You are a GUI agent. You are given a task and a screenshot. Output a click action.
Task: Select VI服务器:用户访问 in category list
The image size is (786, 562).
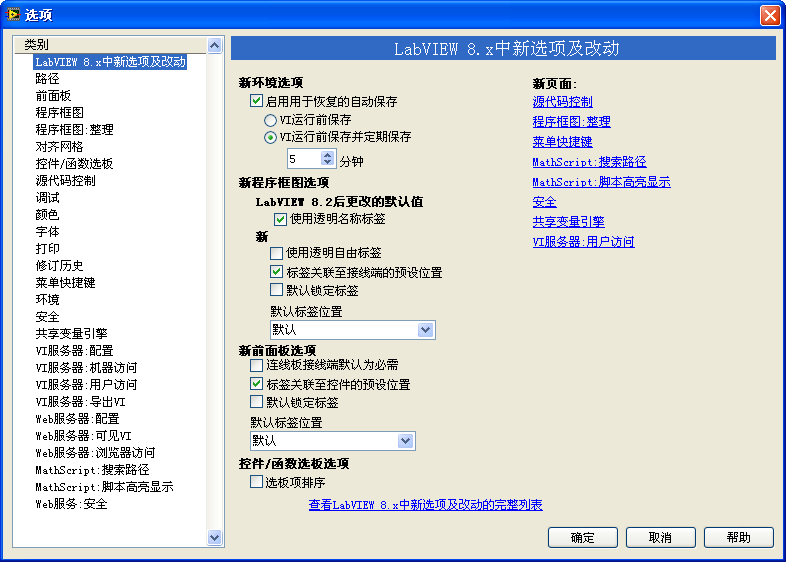[86, 385]
